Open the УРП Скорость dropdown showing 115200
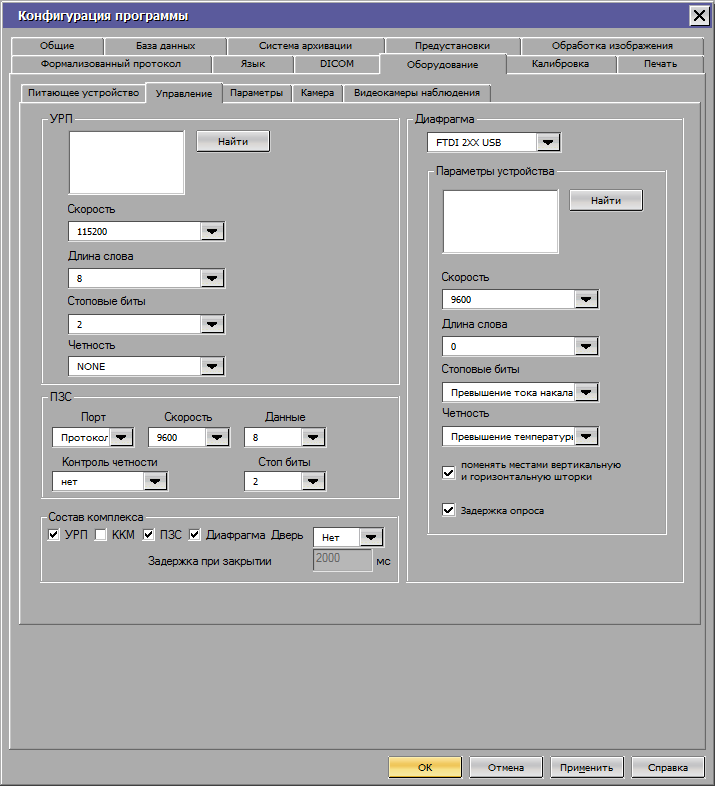The image size is (718, 791). tap(211, 232)
